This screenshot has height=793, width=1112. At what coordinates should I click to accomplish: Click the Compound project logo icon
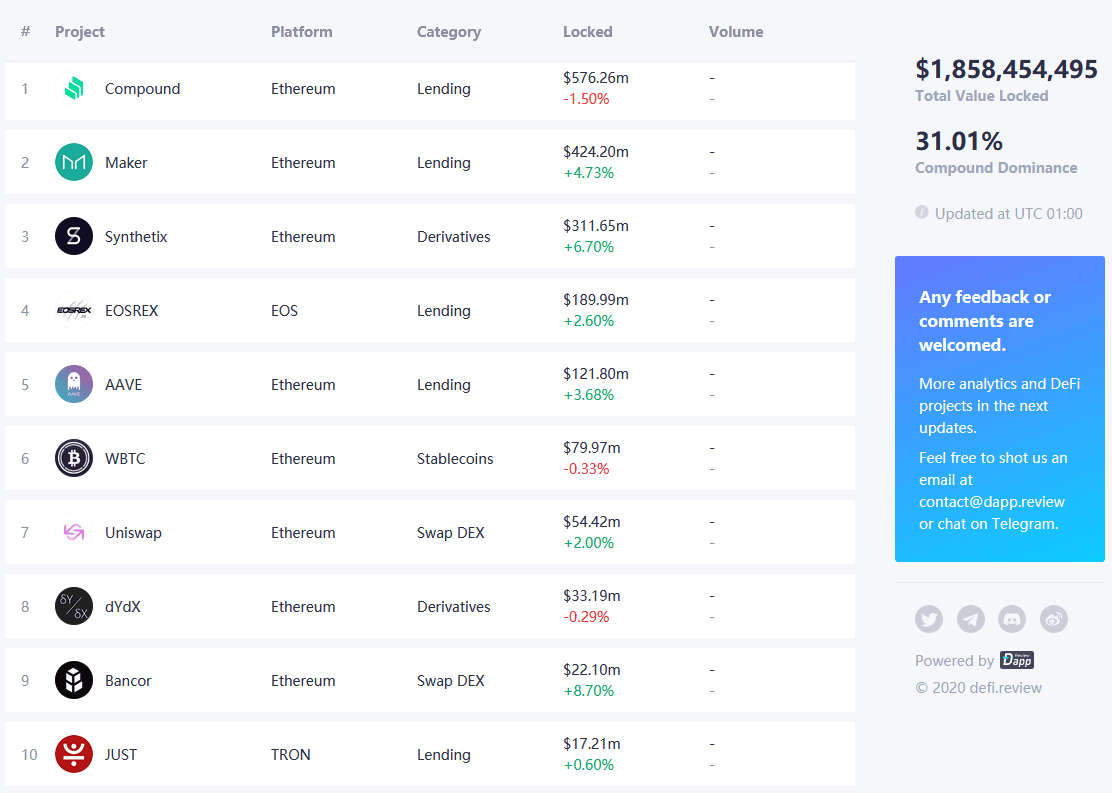[74, 89]
